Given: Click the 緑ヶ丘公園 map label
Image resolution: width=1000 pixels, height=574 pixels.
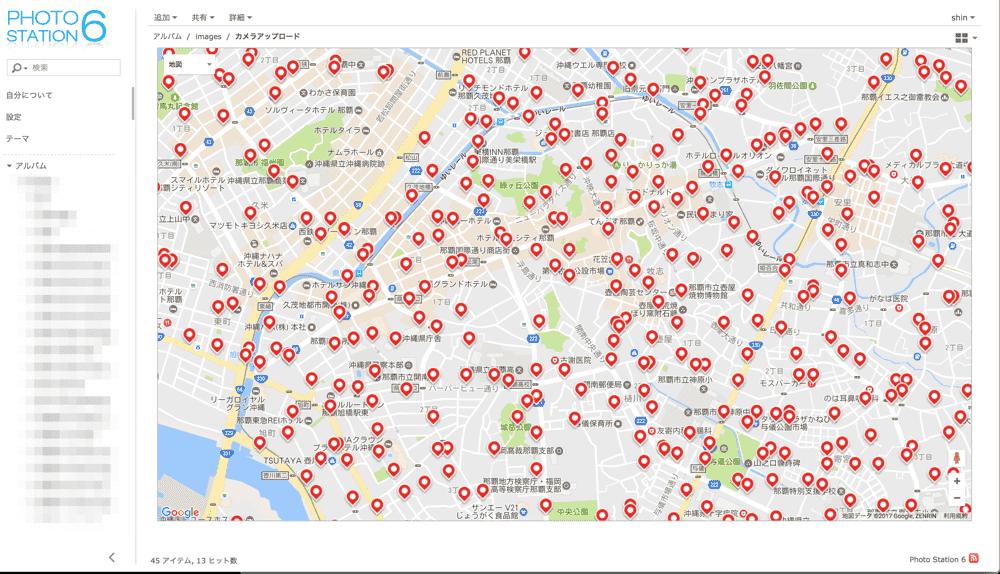Looking at the screenshot, I should [x=518, y=186].
